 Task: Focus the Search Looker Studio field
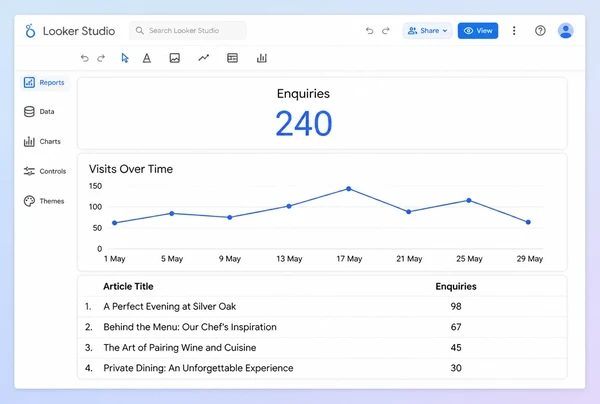188,31
